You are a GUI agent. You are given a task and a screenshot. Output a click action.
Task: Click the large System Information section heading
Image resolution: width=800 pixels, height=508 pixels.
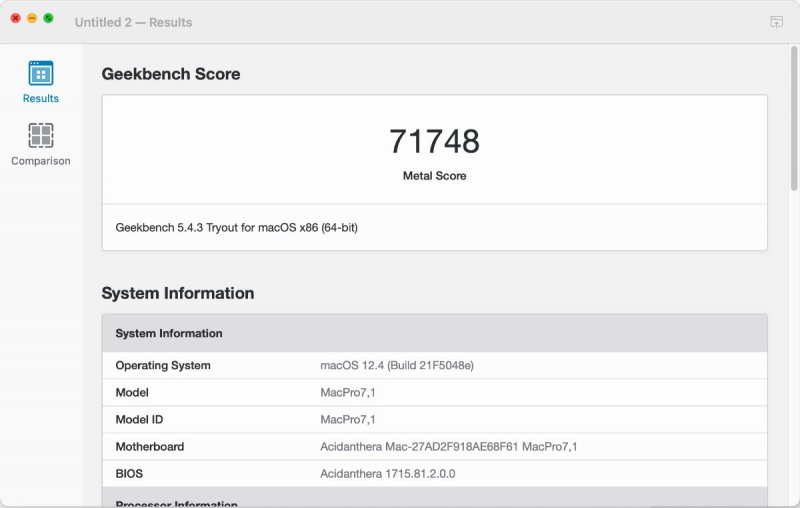(x=178, y=294)
